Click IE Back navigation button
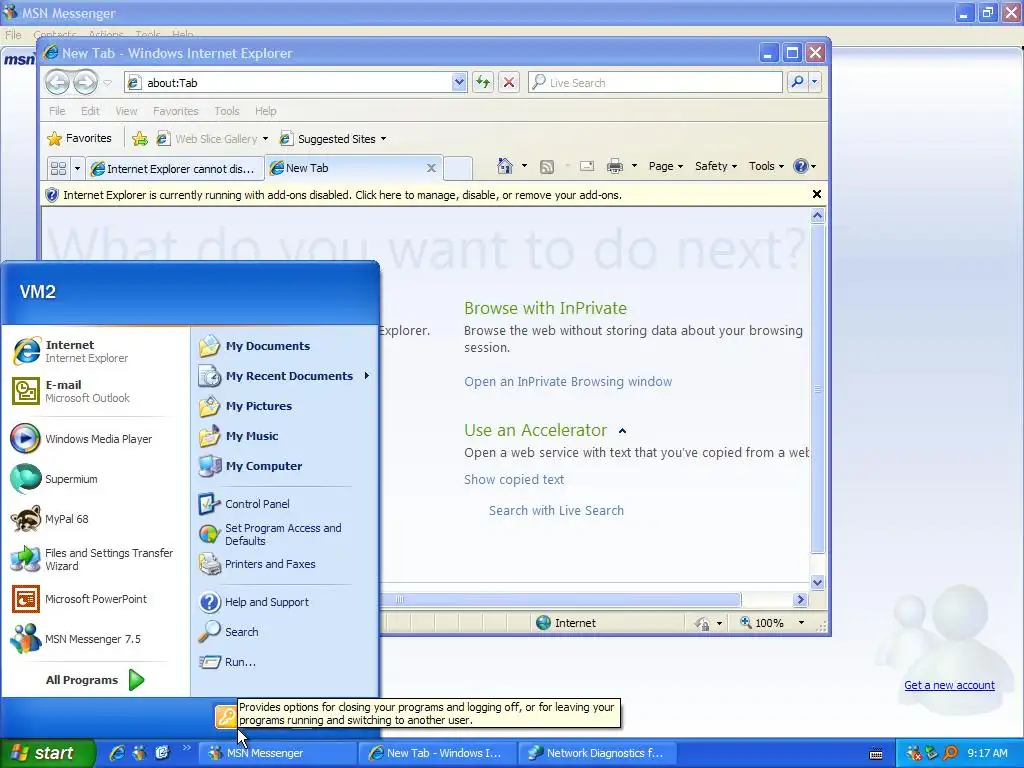The height and width of the screenshot is (768, 1024). click(57, 82)
